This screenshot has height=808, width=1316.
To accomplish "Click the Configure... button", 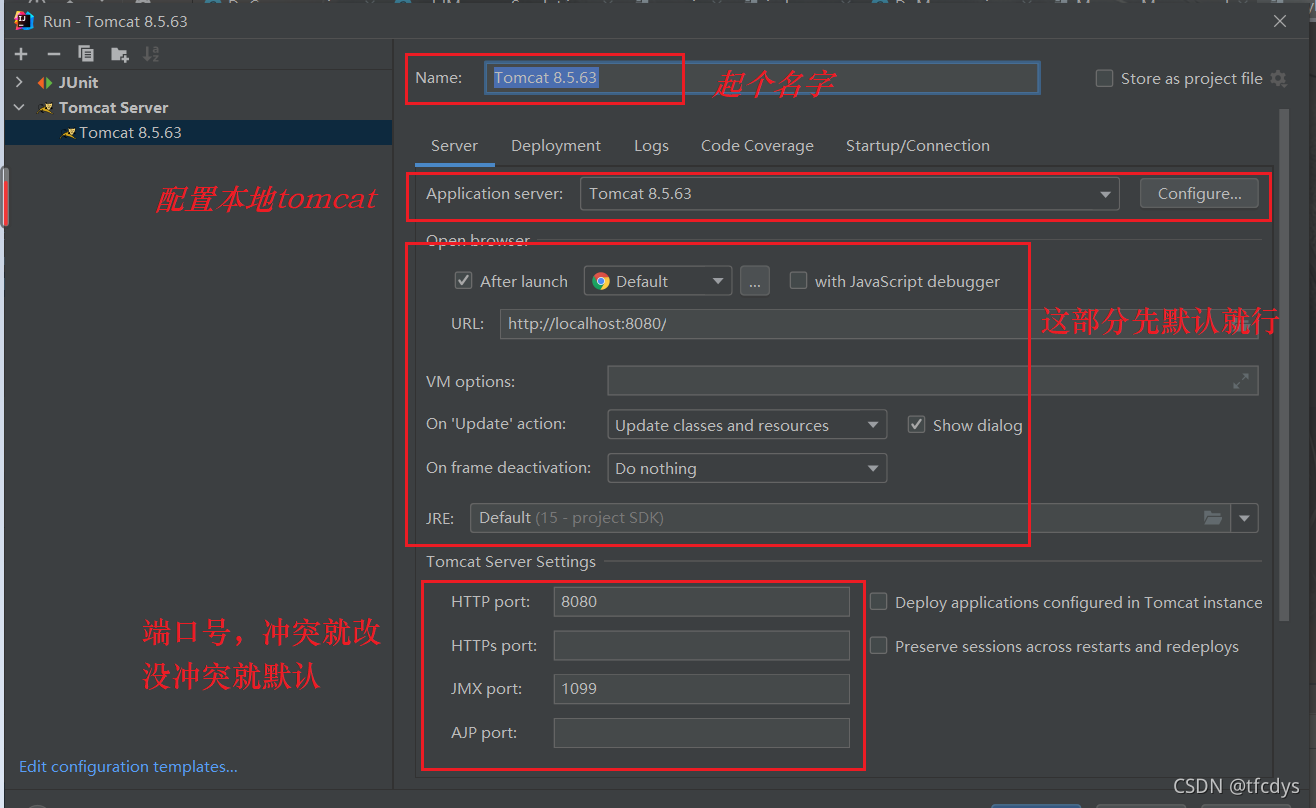I will tap(1200, 194).
